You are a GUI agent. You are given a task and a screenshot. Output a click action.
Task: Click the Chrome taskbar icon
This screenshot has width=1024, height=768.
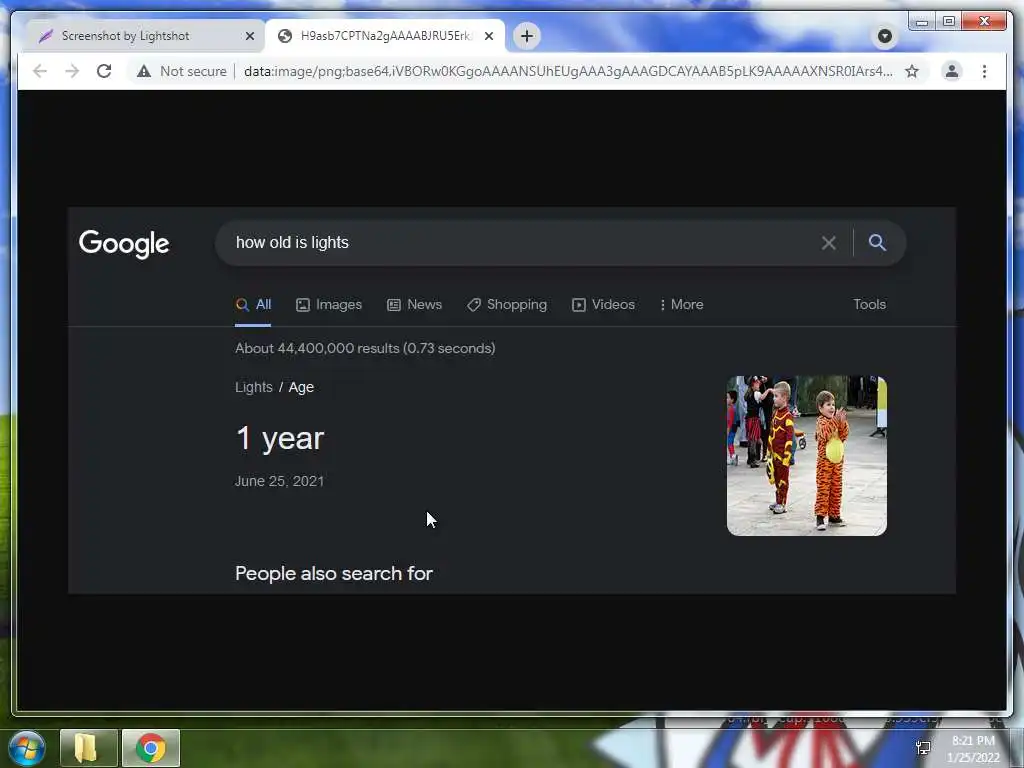coord(151,748)
